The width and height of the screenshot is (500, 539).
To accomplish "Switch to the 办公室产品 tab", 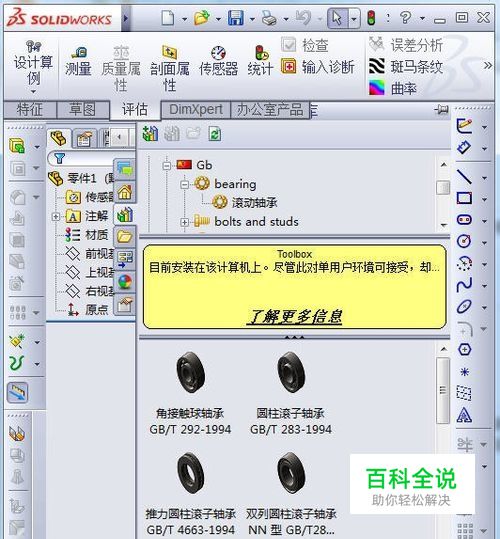I will (270, 110).
